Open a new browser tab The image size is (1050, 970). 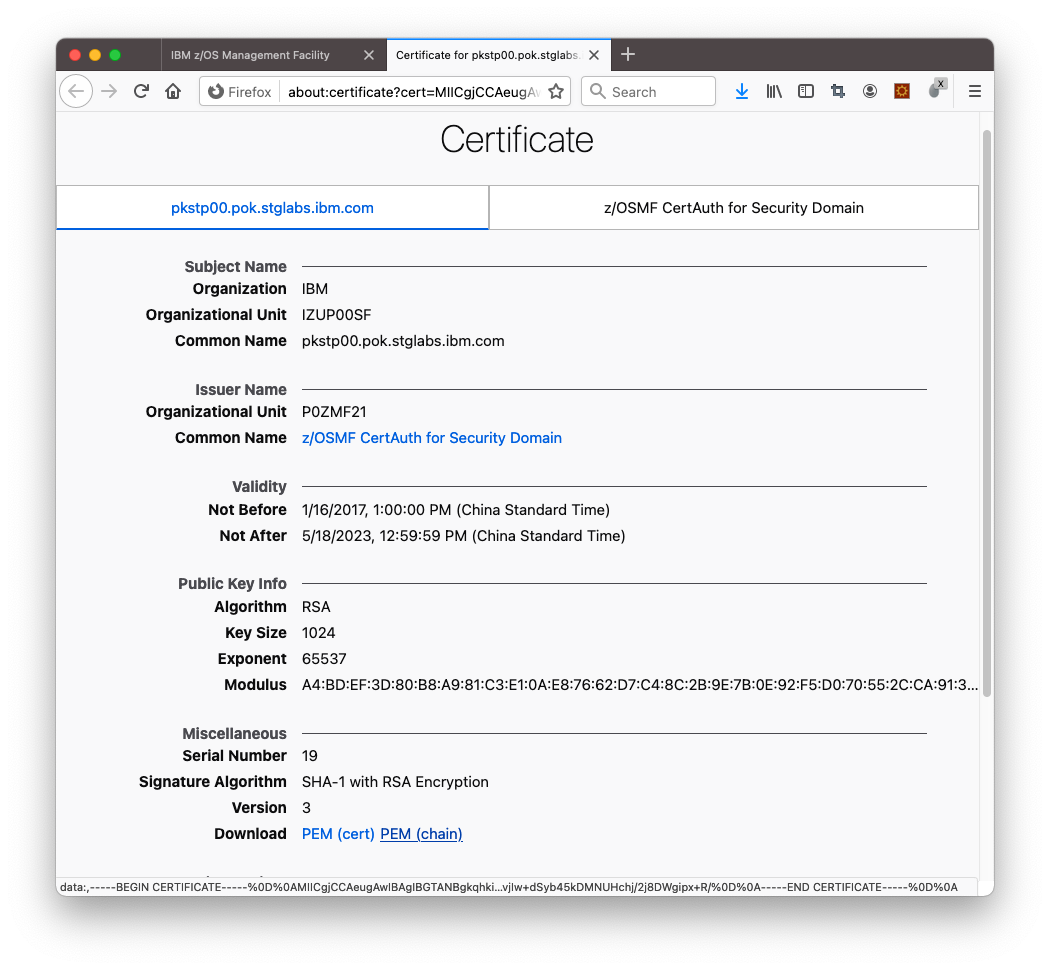tap(627, 54)
